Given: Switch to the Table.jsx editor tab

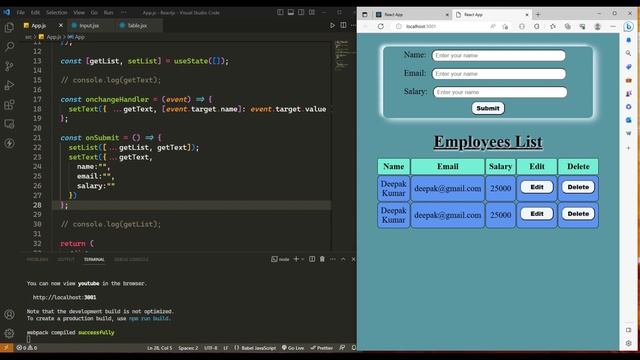Looking at the screenshot, I should pyautogui.click(x=137, y=25).
